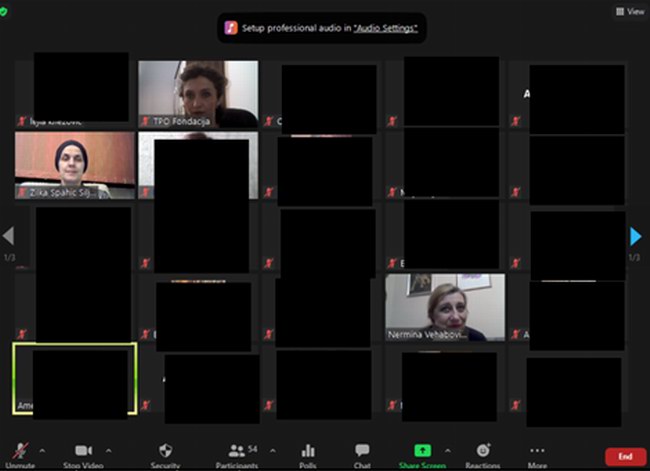650x471 pixels.
Task: Open the Security shield options
Action: pyautogui.click(x=166, y=452)
